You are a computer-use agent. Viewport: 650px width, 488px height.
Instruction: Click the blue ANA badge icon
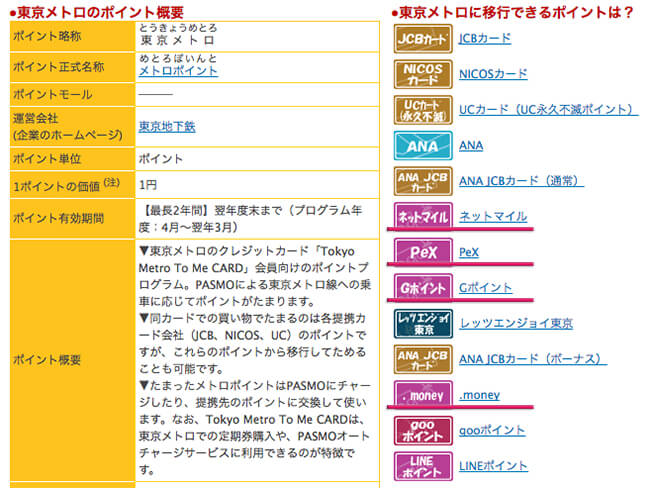[423, 146]
